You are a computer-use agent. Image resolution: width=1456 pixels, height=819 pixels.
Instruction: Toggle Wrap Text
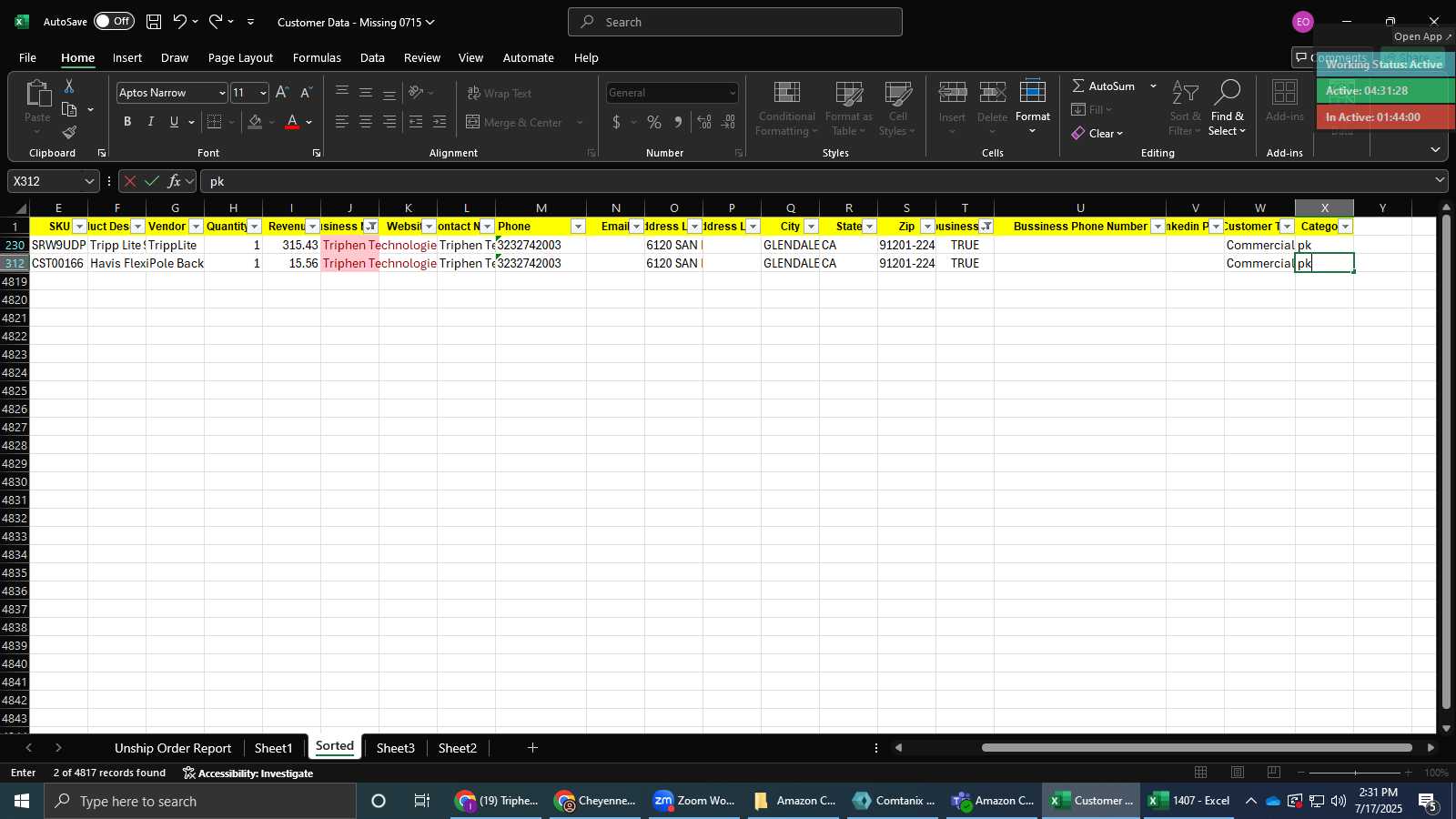point(500,93)
